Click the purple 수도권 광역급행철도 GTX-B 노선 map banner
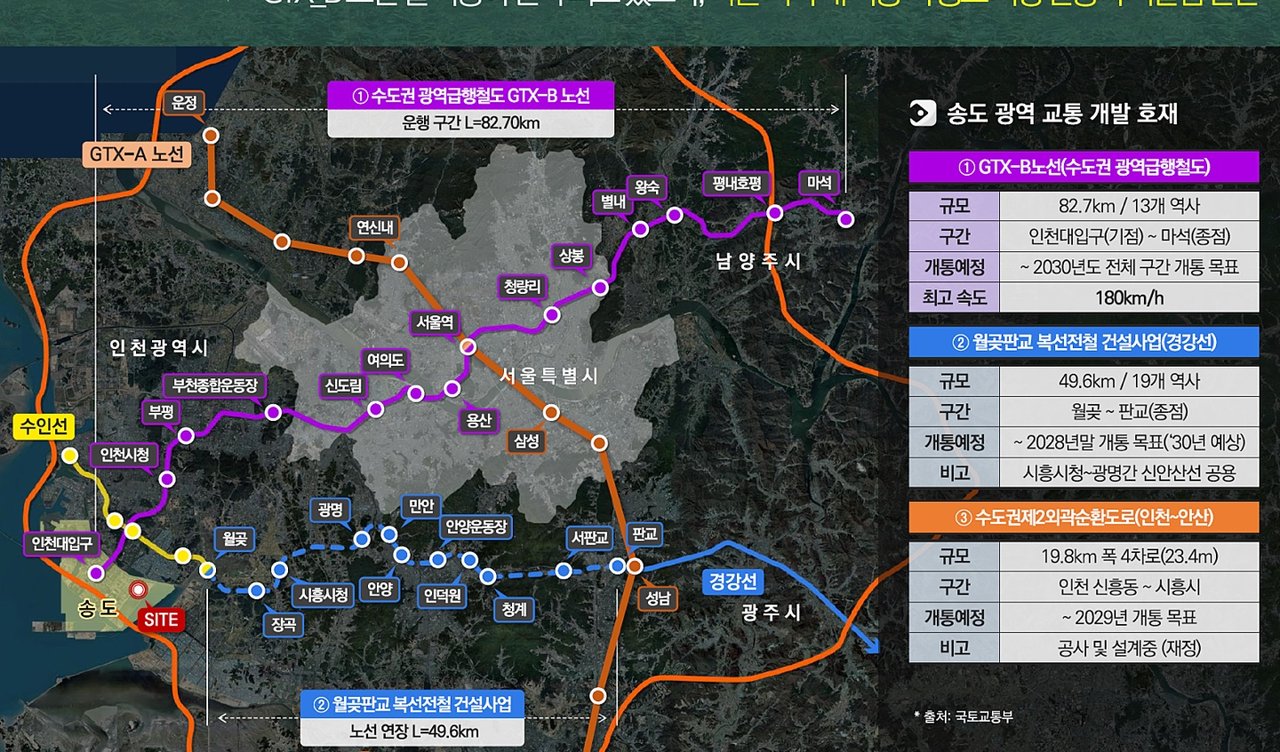1280x752 pixels. [471, 96]
